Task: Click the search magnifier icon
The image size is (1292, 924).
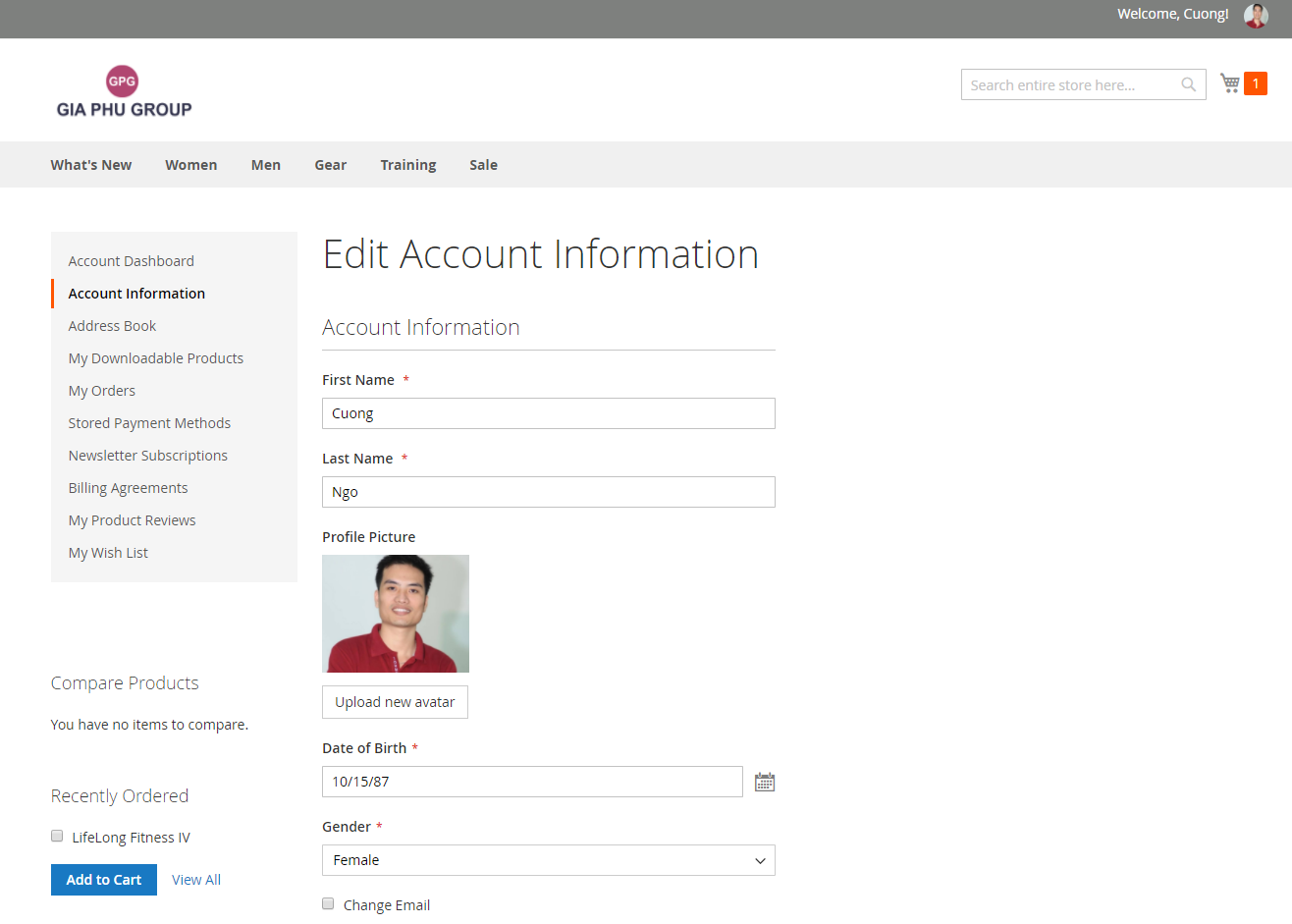Action: 1188,84
